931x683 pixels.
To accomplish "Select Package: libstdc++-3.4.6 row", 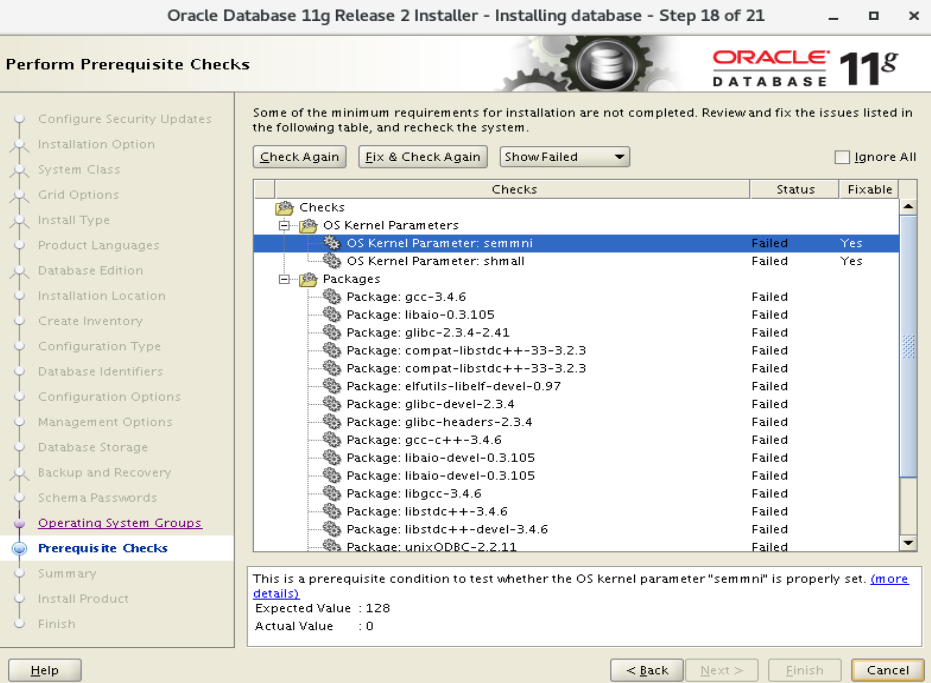I will [576, 511].
